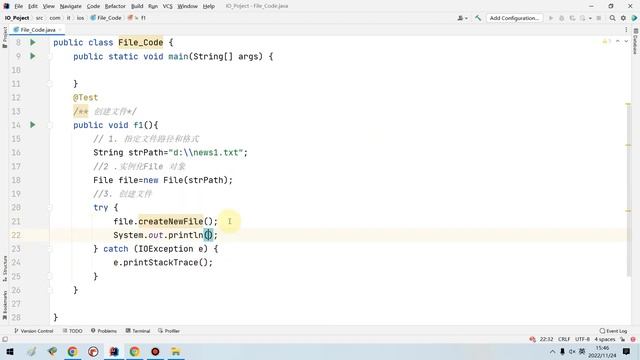Open the user account dropdown in toolbar

(x=462, y=18)
